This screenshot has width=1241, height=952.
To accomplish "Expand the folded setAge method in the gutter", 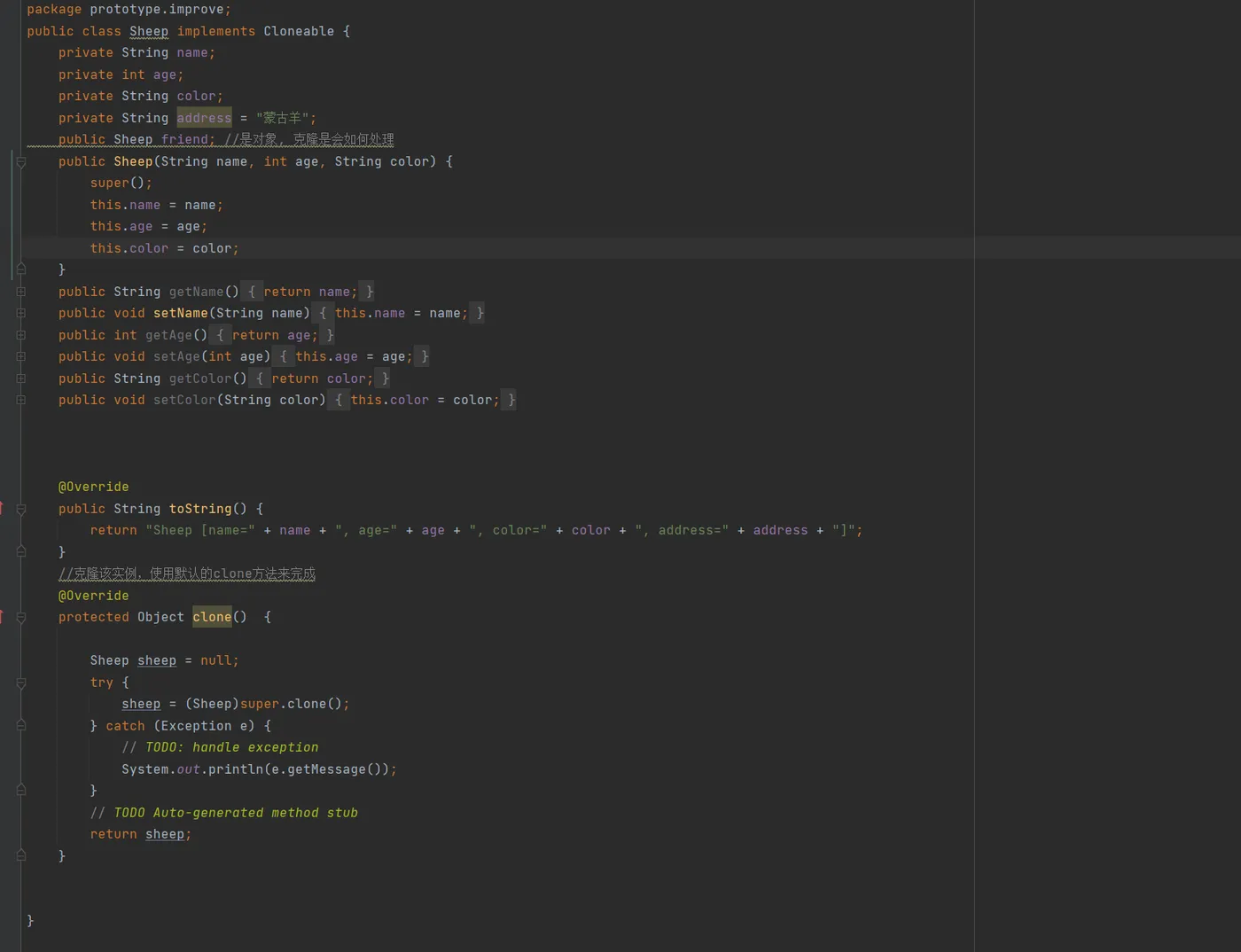I will point(21,356).
